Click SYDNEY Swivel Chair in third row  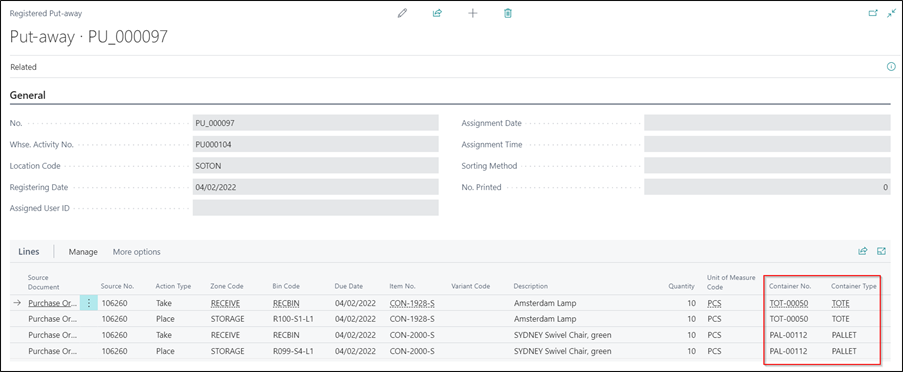coord(562,335)
